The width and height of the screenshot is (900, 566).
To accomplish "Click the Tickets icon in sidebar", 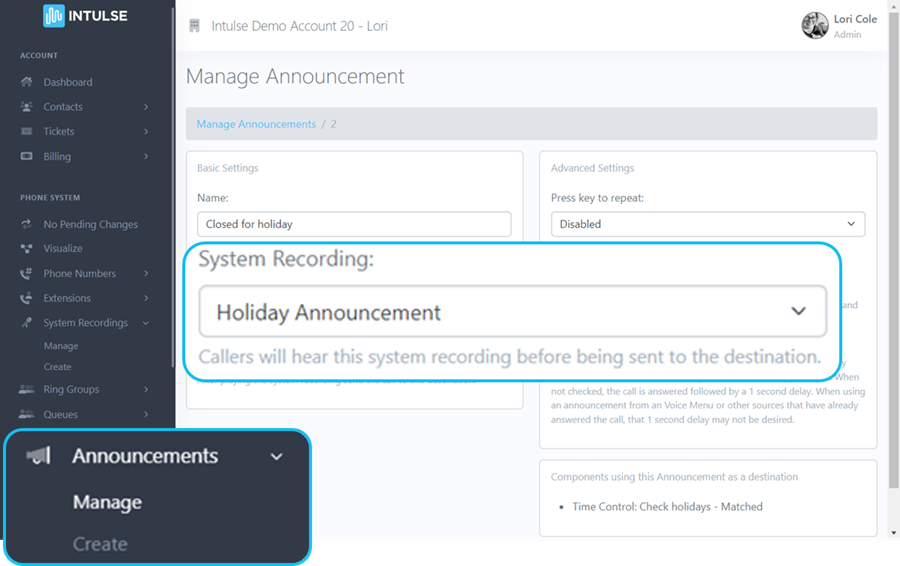I will point(26,132).
